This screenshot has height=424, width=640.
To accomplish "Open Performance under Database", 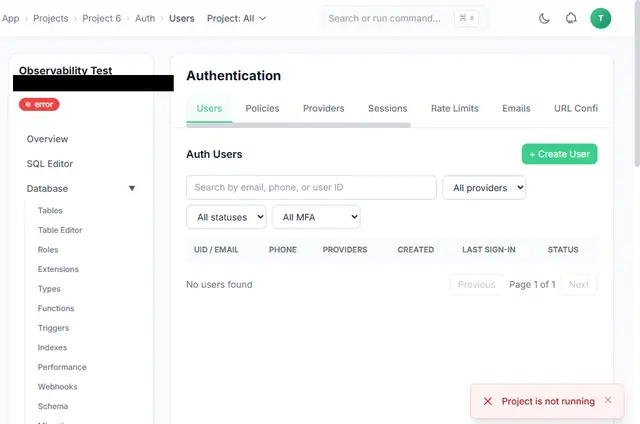I will click(62, 367).
